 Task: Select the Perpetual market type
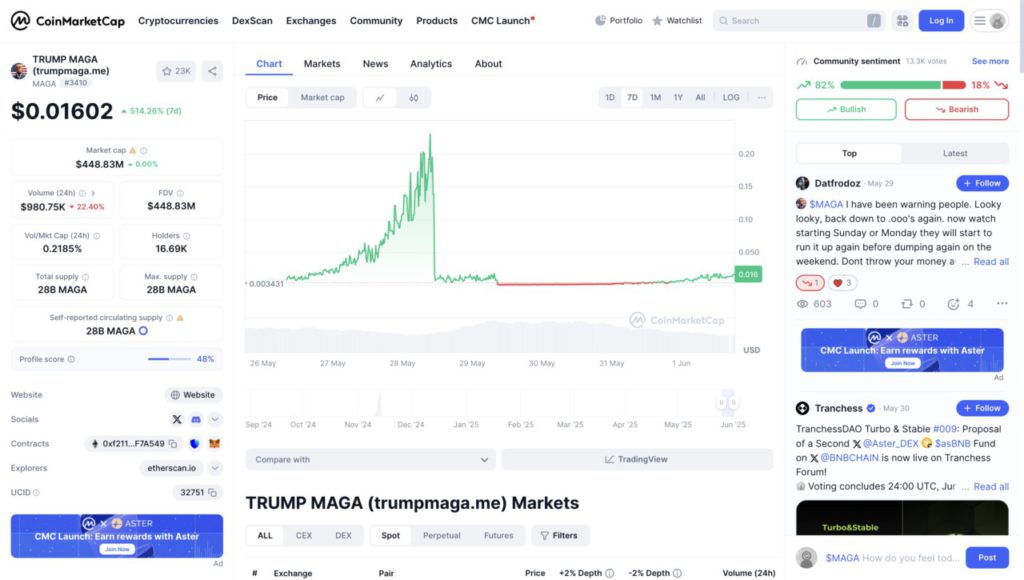pyautogui.click(x=441, y=535)
